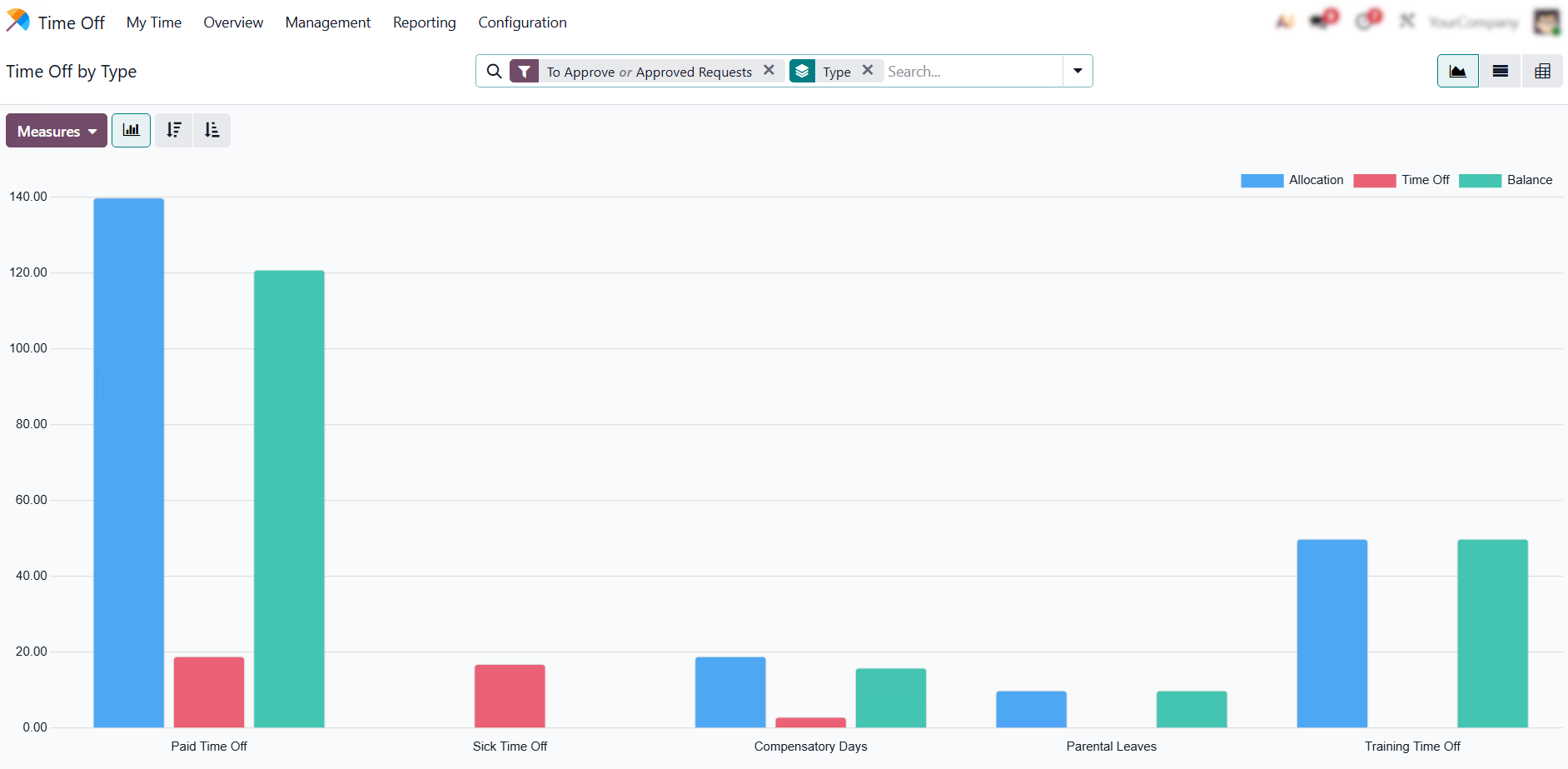The width and height of the screenshot is (1568, 769).
Task: Expand the Measures dropdown
Action: tap(57, 131)
